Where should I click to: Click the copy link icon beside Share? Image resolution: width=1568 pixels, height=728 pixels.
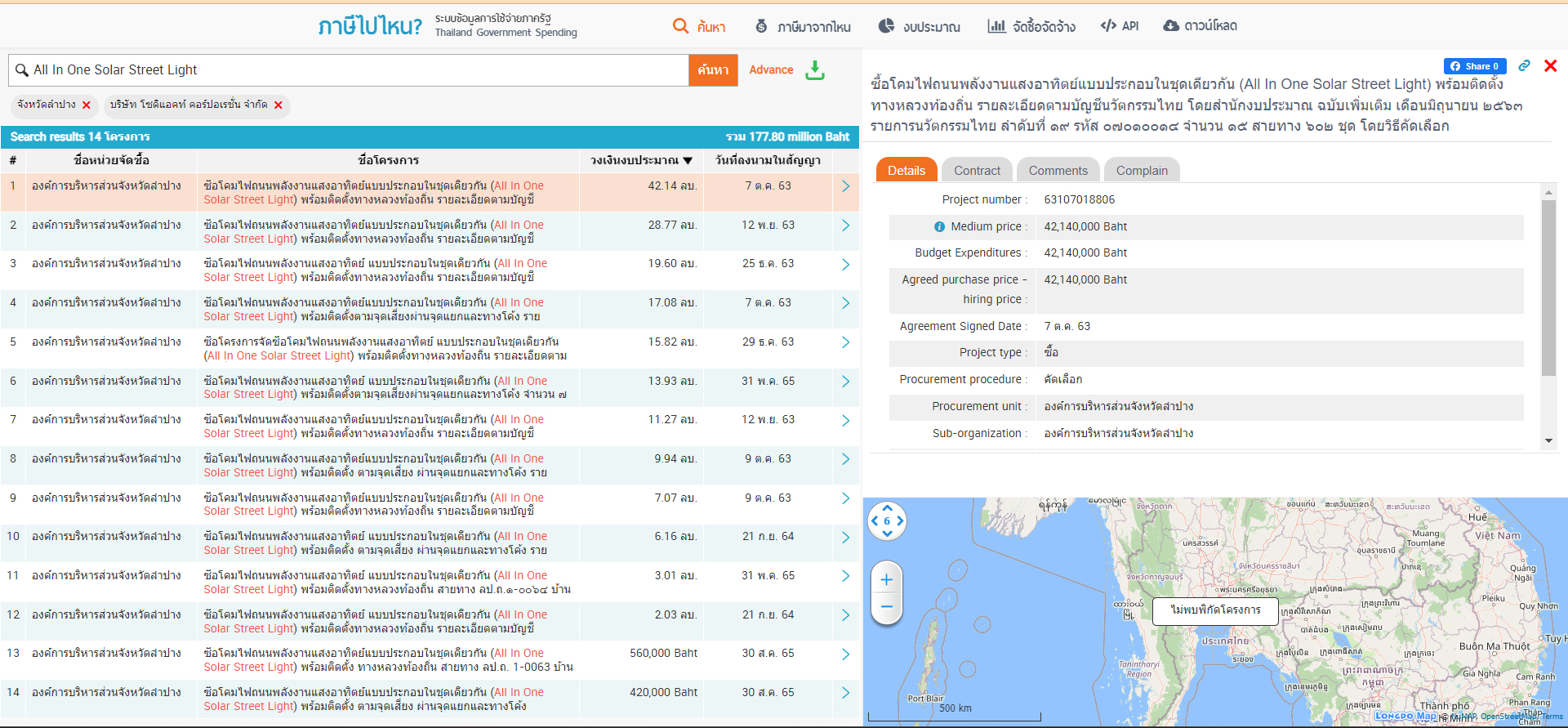[x=1524, y=66]
